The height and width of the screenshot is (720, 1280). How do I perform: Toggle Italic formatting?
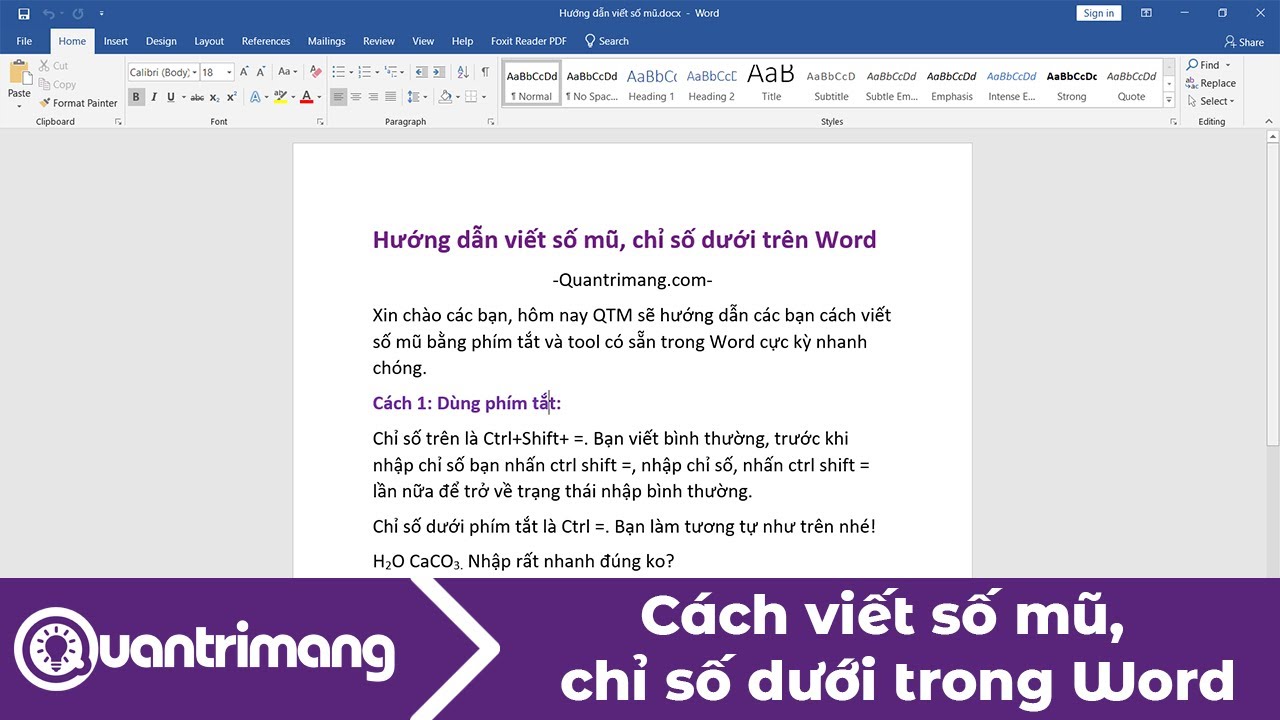tap(154, 97)
